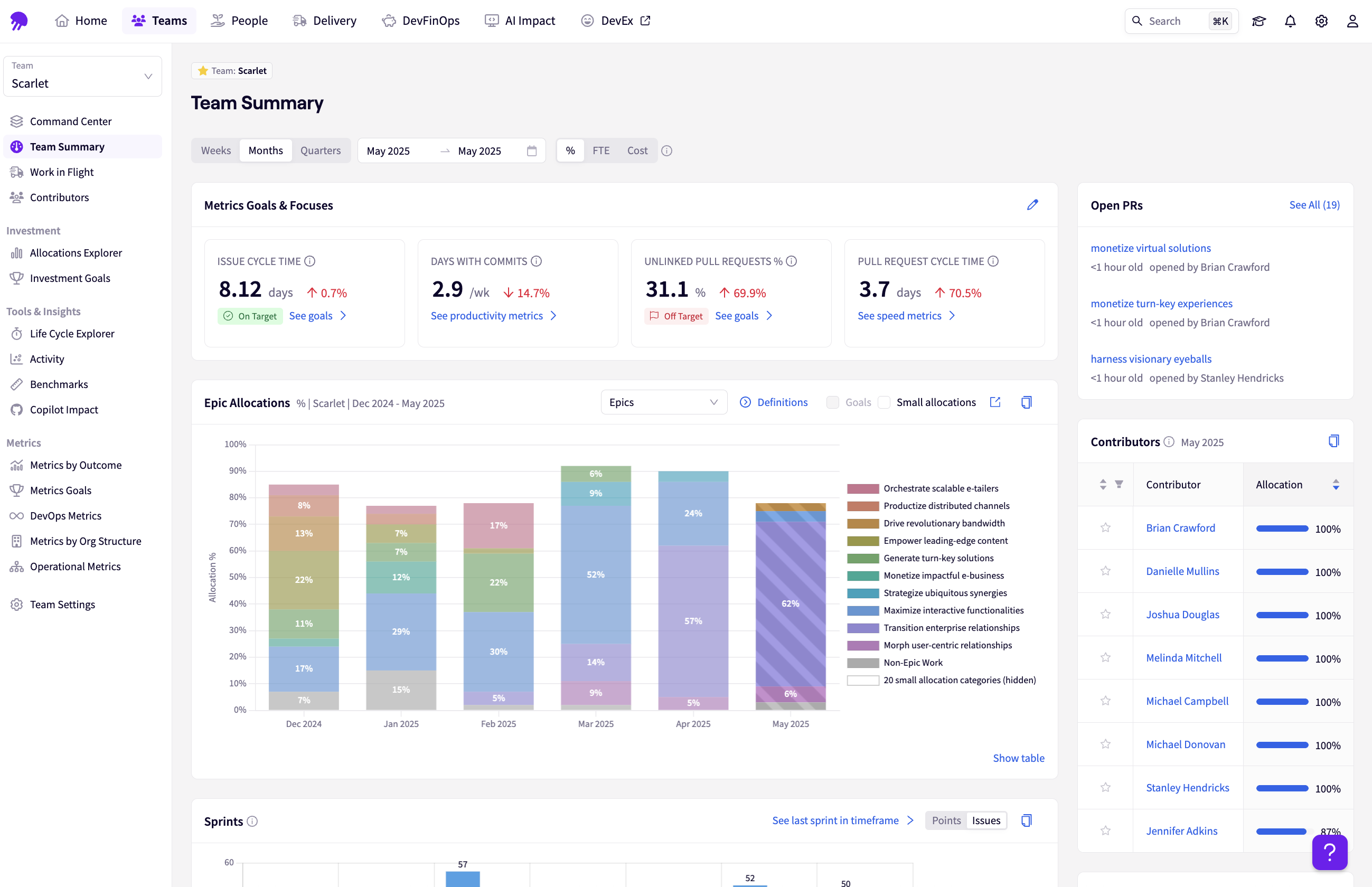Screen dimensions: 1372x887
Task: Enable Small allocations display
Action: pyautogui.click(x=884, y=402)
